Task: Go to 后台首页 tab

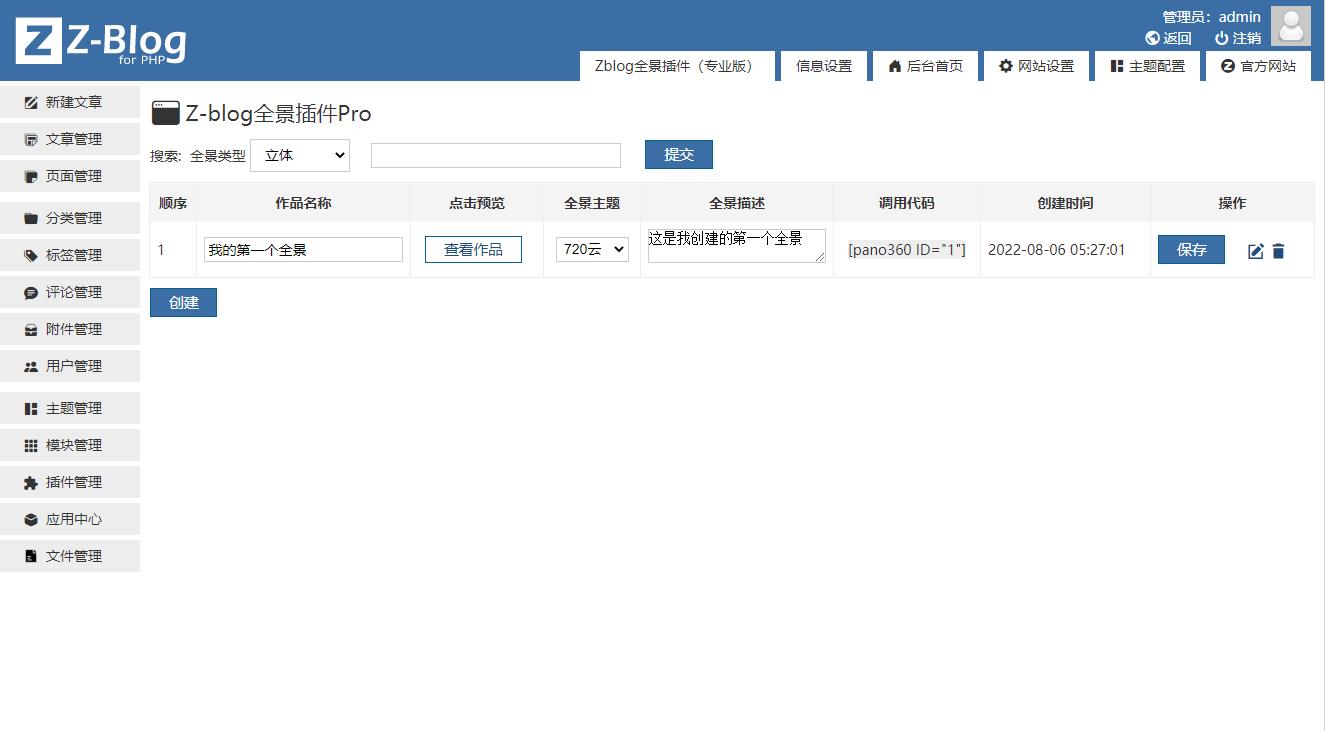Action: 925,66
